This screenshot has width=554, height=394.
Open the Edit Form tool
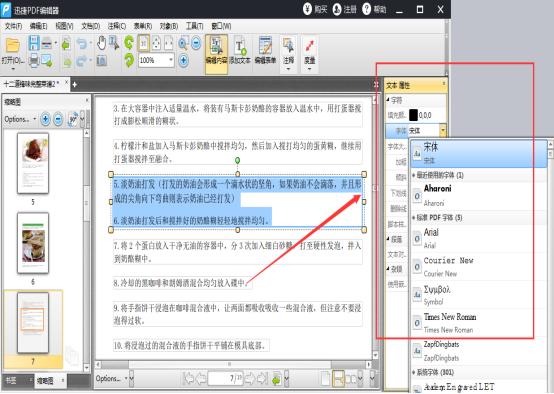[x=265, y=51]
